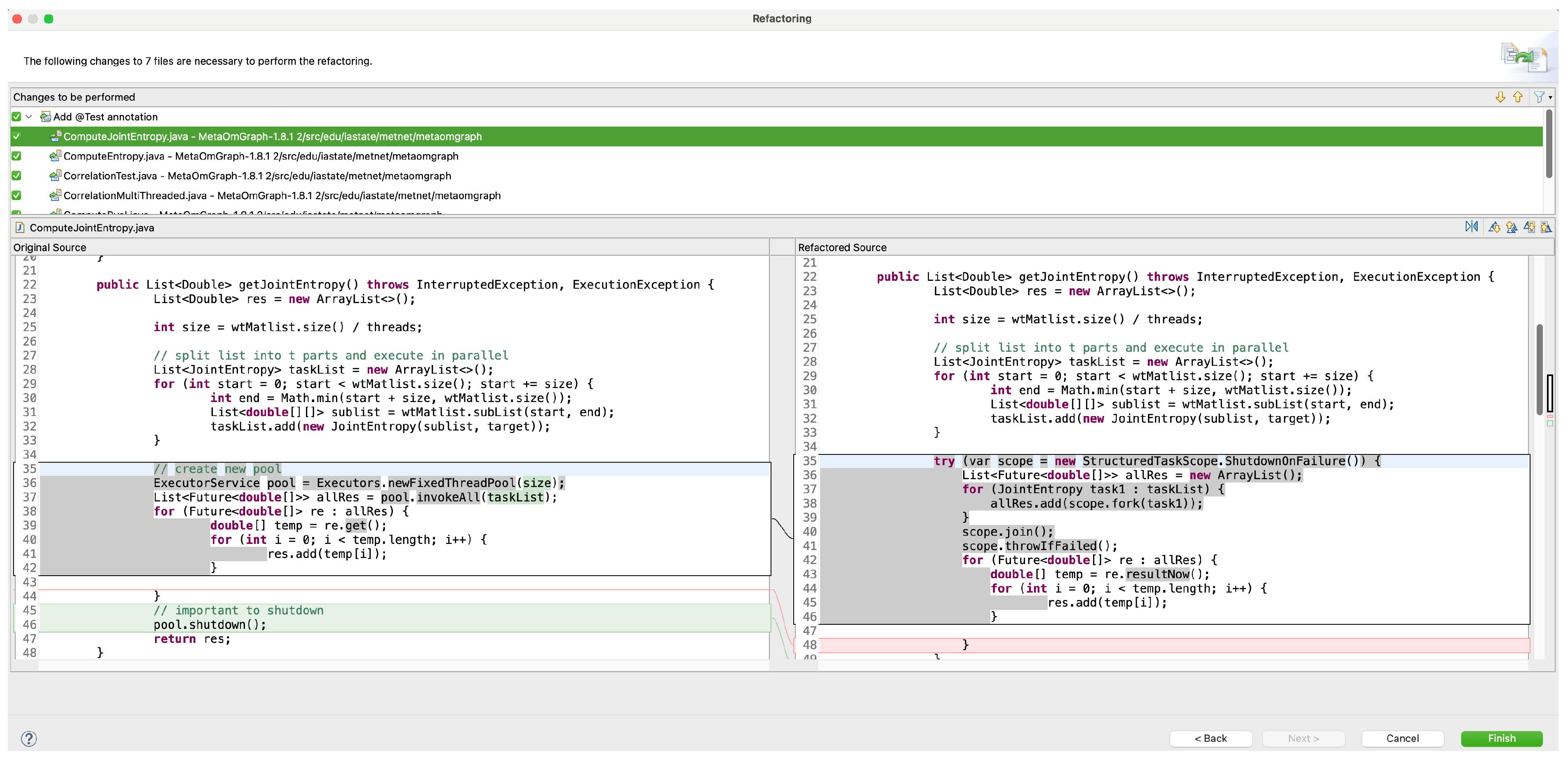1568x760 pixels.
Task: Click the Finish button
Action: 1501,738
